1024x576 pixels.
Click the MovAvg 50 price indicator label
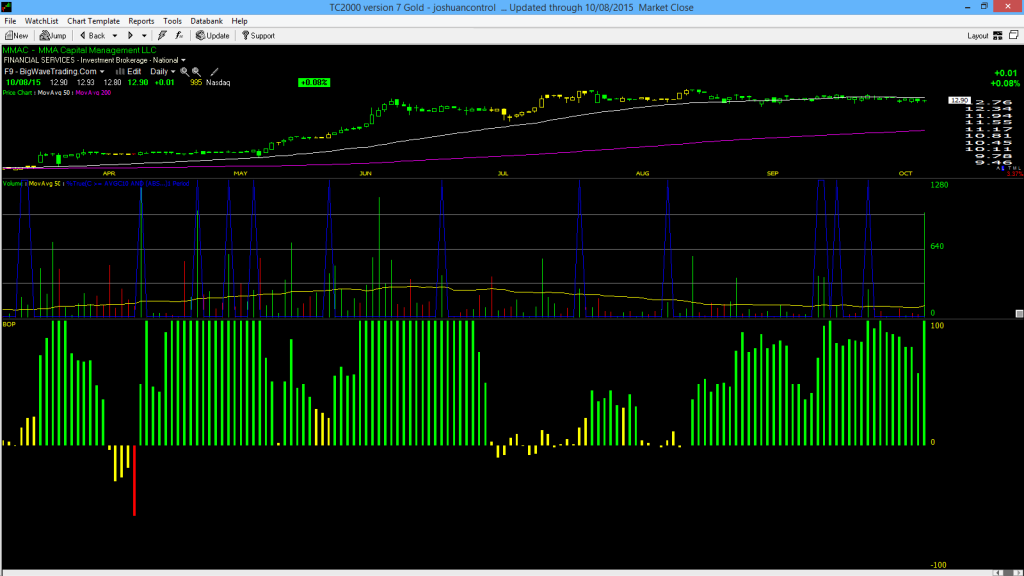pos(54,93)
